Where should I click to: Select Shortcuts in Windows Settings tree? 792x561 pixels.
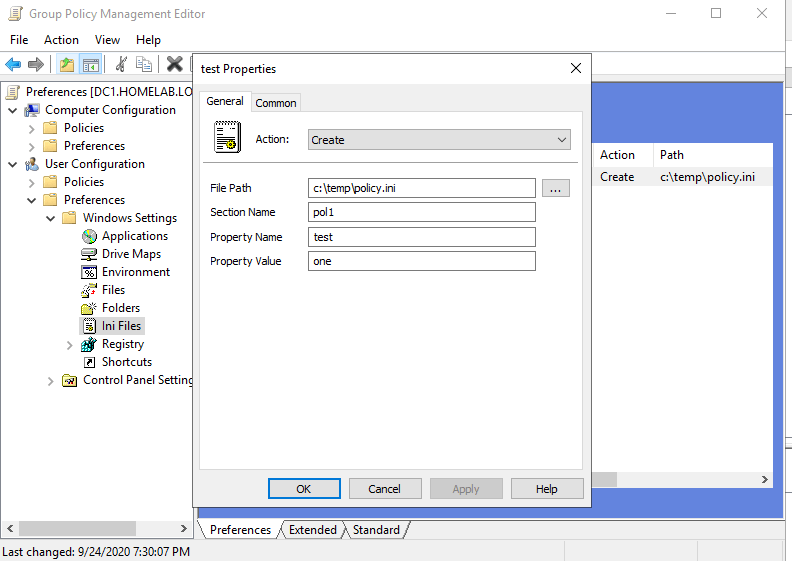[x=126, y=362]
